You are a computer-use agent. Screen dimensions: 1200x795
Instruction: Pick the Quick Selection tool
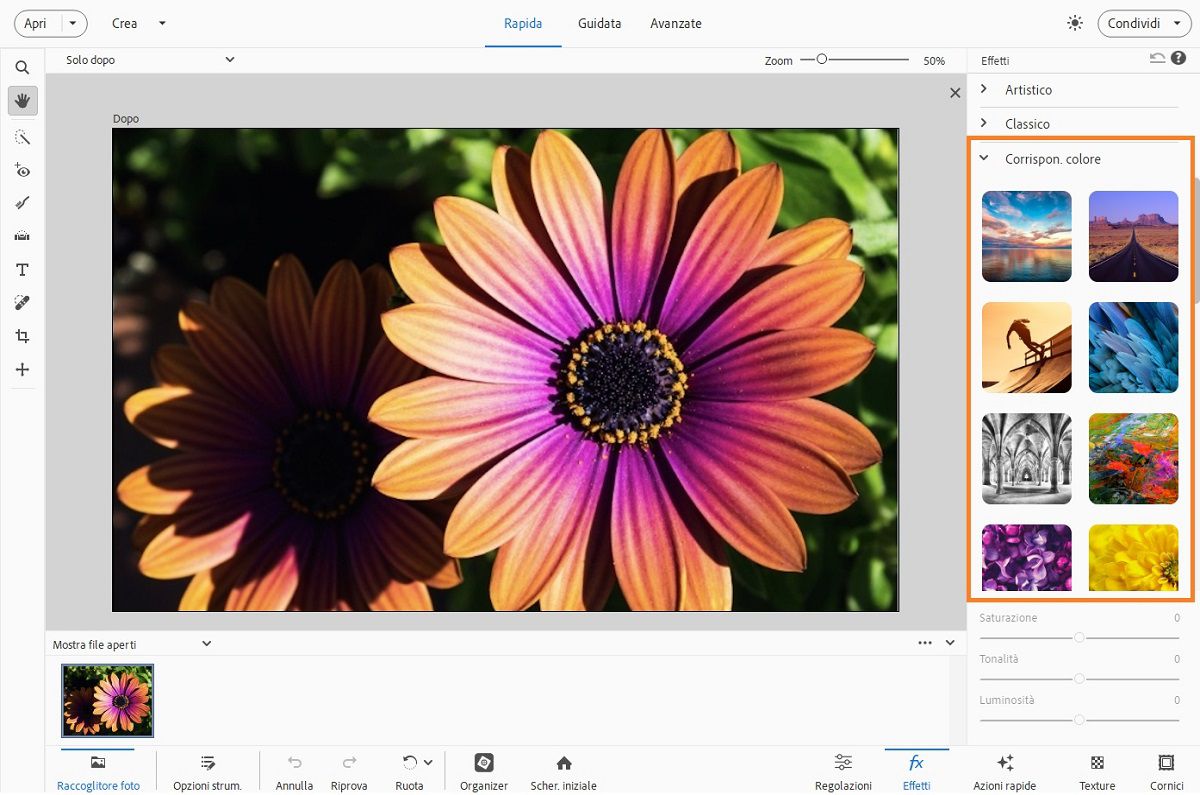coord(22,137)
